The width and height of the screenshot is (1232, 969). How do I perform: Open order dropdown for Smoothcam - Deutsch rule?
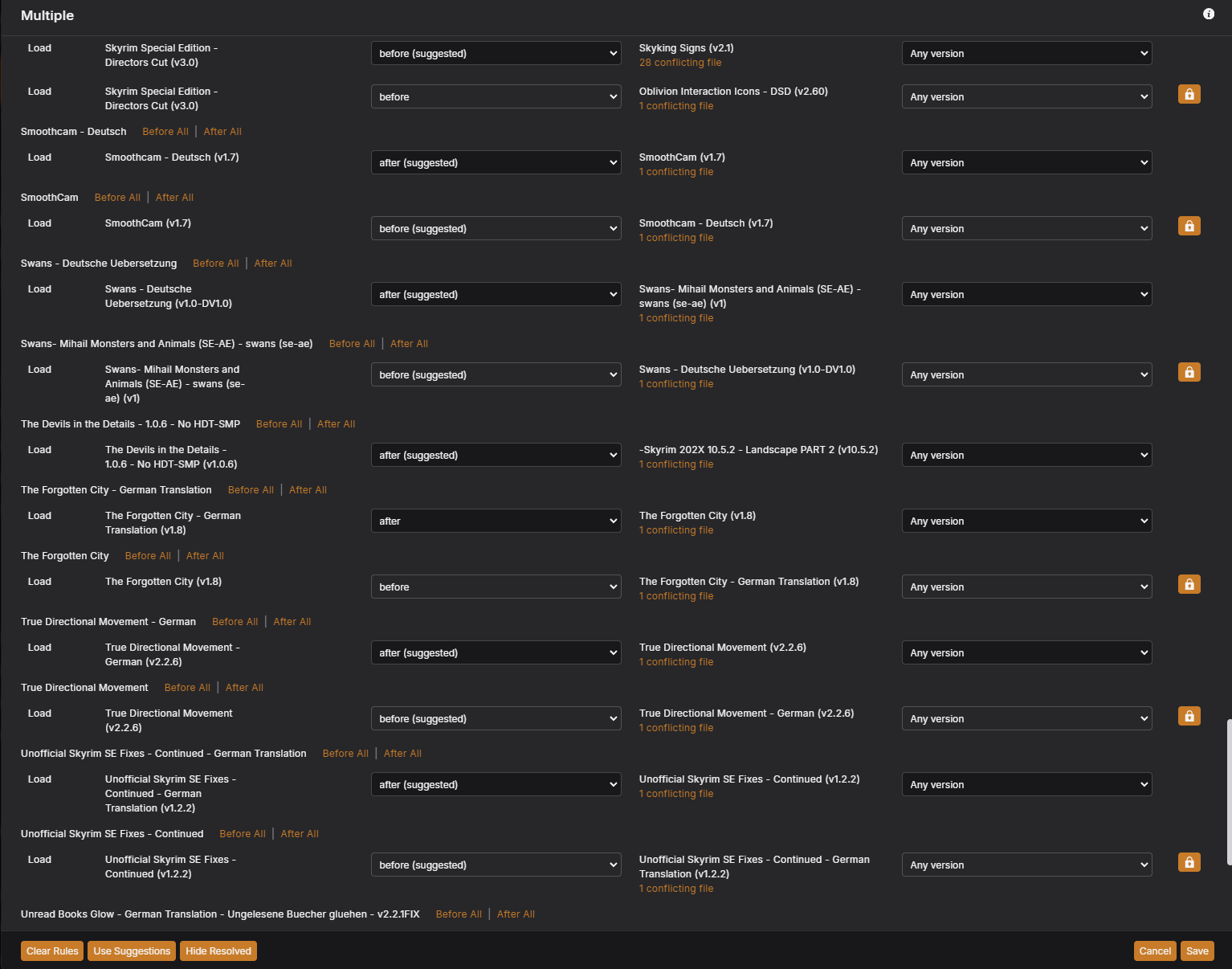click(x=496, y=163)
